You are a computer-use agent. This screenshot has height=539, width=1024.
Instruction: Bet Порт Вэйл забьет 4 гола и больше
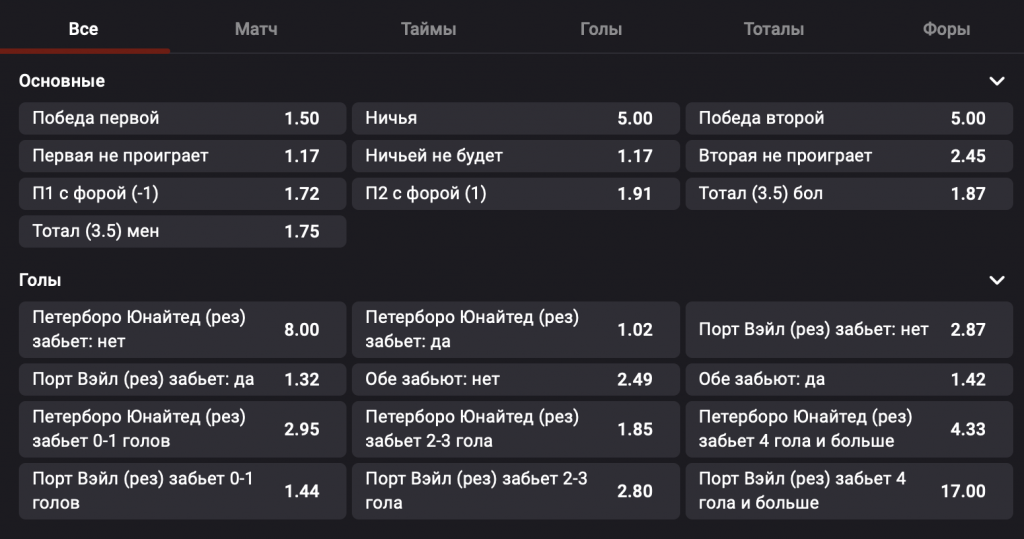pos(848,491)
